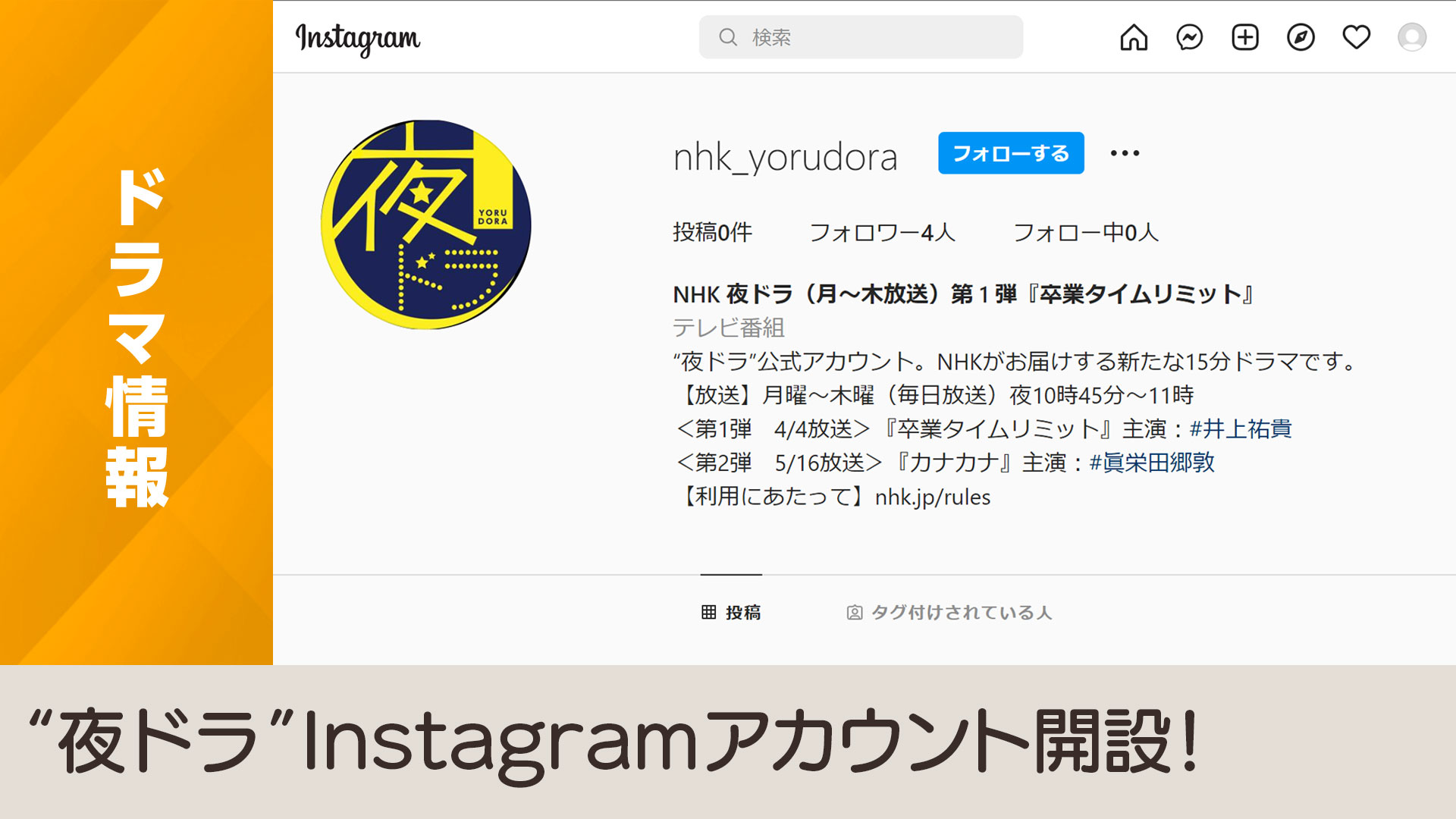Open the activity heart icon
The height and width of the screenshot is (819, 1456).
1356,37
